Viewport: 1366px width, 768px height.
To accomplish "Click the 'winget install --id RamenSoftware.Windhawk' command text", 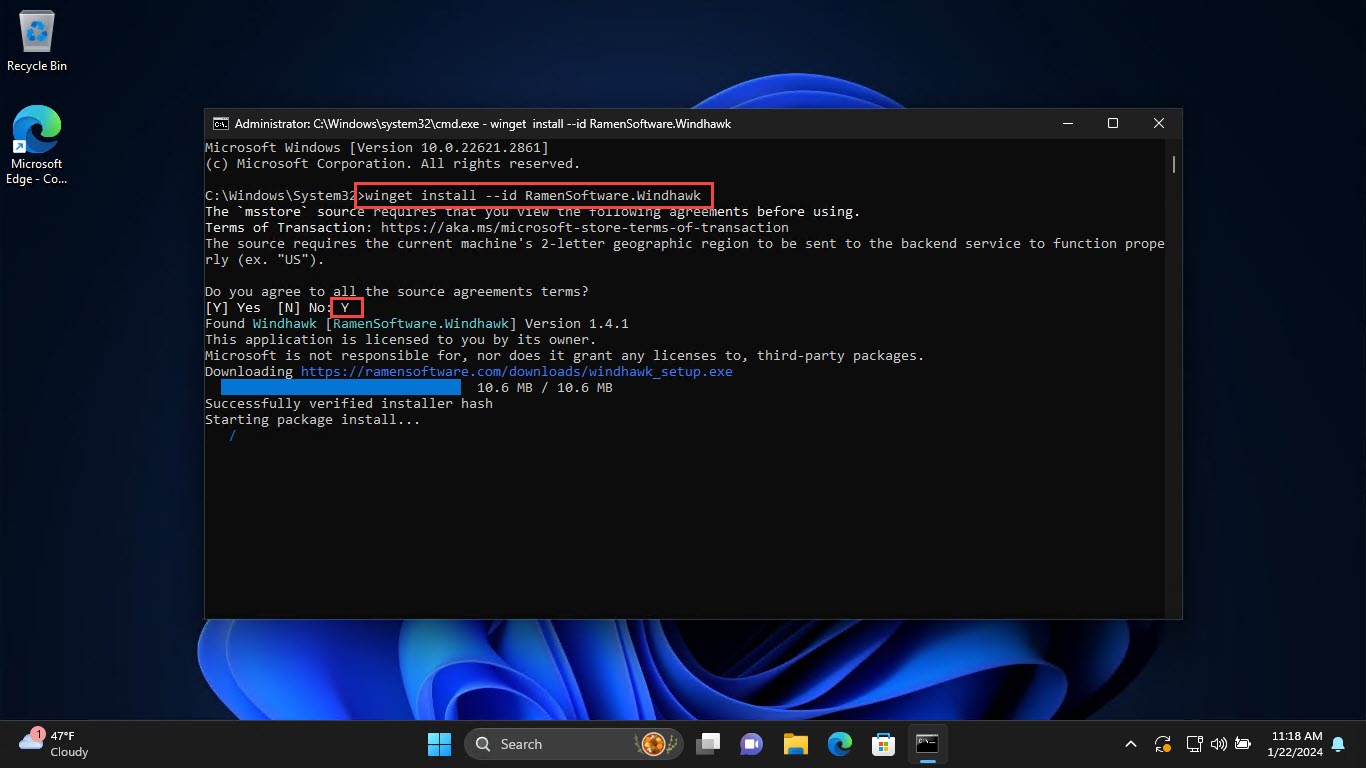I will tap(533, 196).
